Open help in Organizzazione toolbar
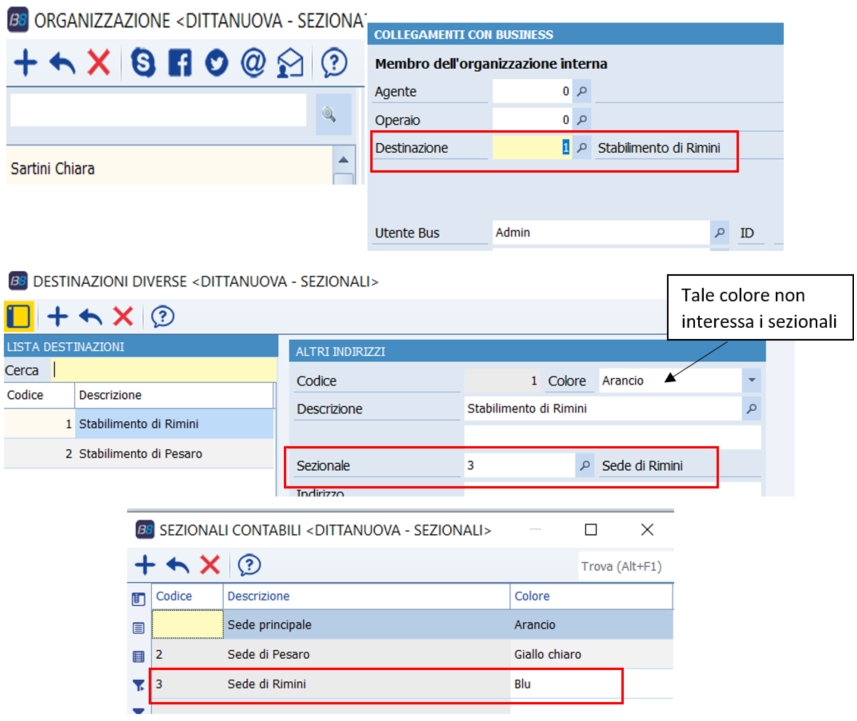 334,63
